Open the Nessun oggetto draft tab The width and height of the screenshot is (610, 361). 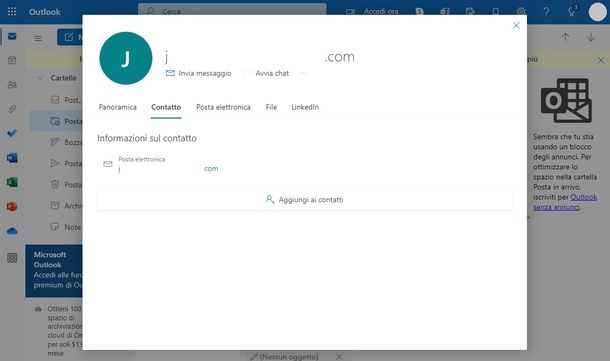285,356
